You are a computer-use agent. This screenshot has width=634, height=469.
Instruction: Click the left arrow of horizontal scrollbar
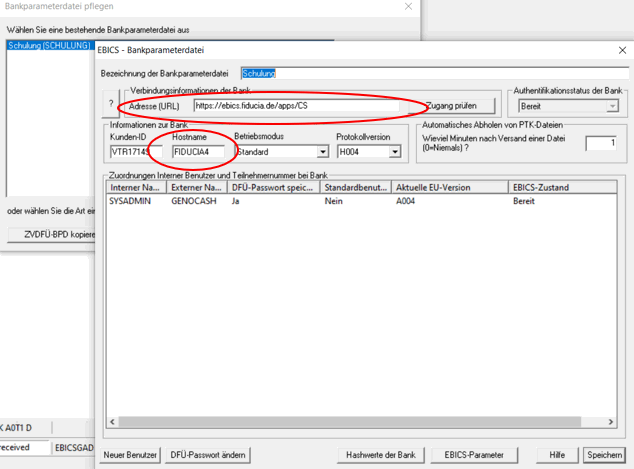(x=112, y=422)
